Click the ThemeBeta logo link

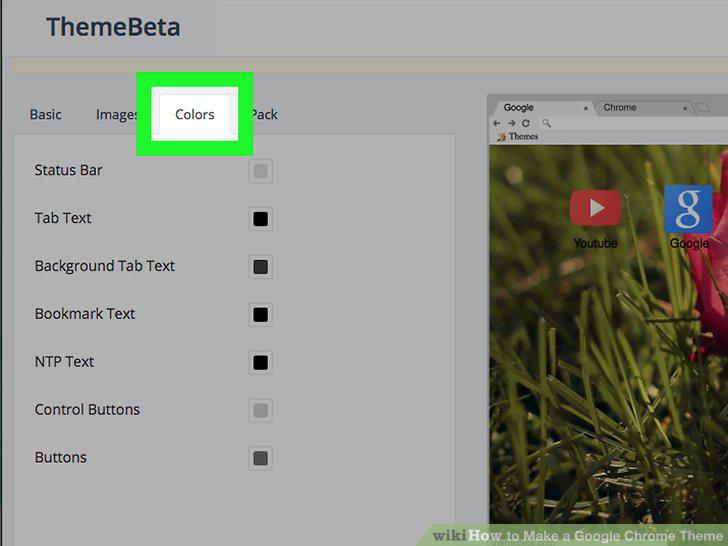[x=113, y=27]
